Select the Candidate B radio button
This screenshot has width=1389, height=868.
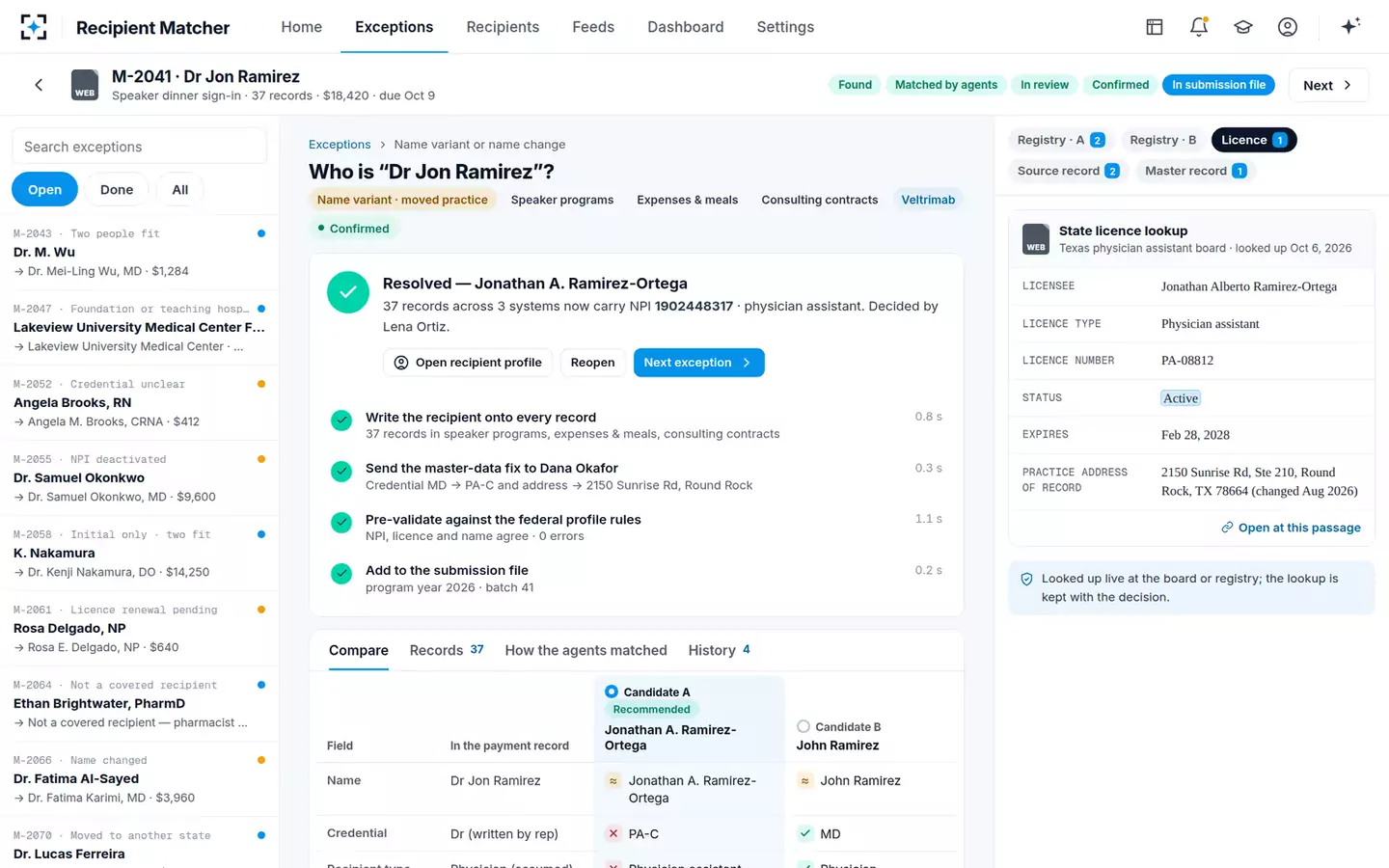pyautogui.click(x=803, y=726)
